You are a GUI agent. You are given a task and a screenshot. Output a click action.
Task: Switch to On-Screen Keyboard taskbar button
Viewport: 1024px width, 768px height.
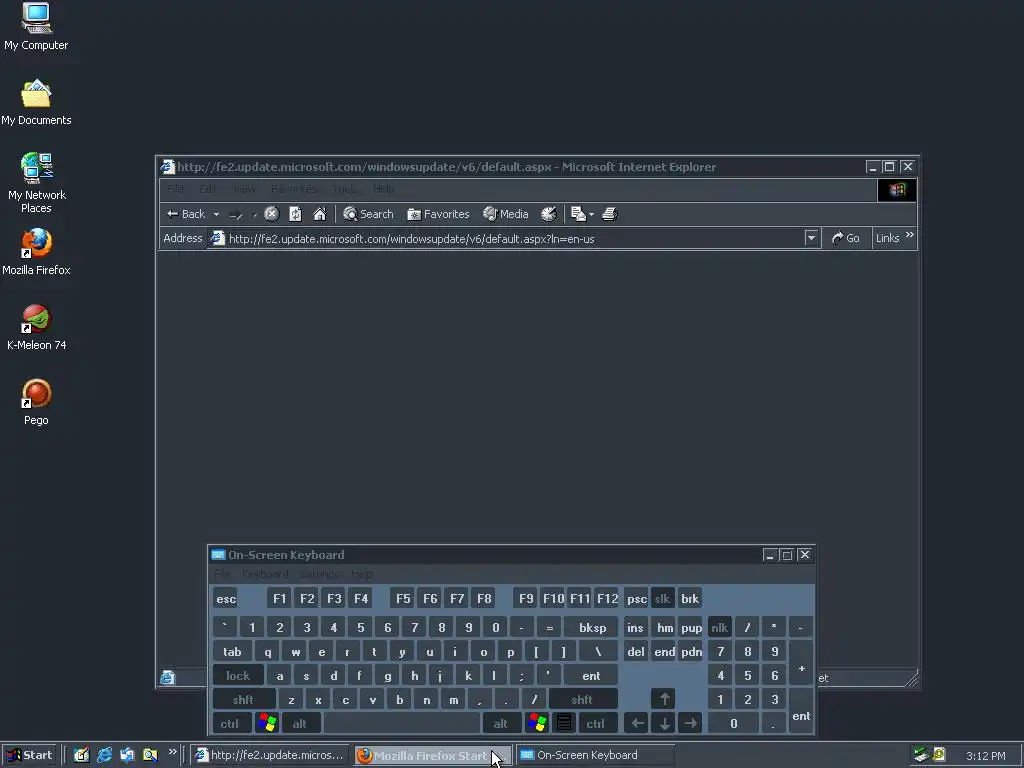click(595, 756)
